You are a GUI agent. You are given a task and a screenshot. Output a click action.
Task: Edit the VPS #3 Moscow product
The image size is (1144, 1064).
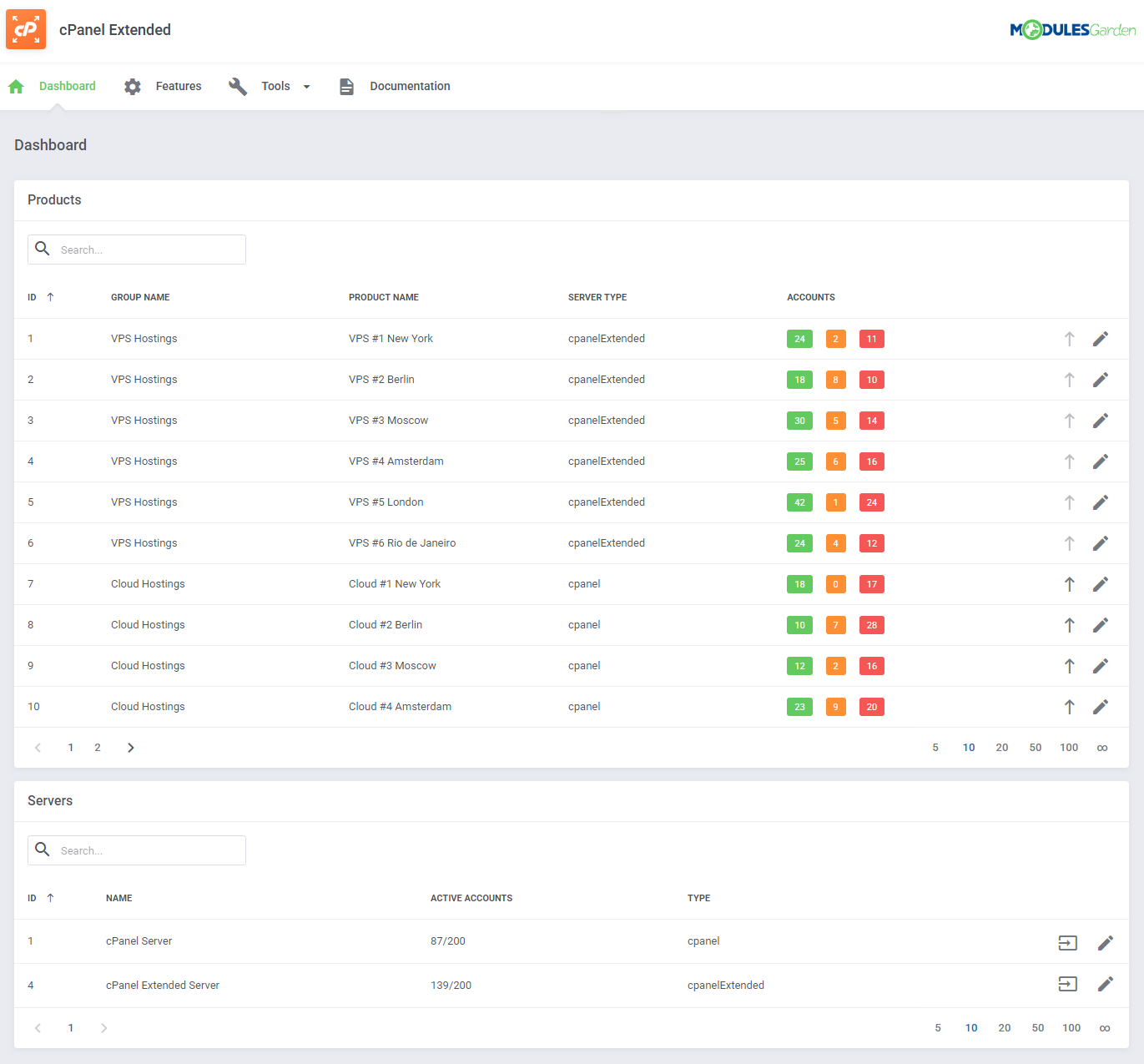[x=1101, y=421]
